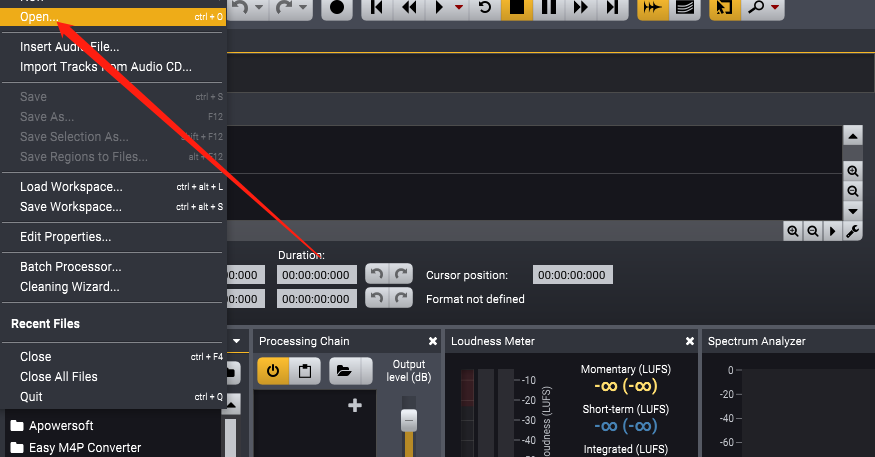
Task: Toggle loop playback mode
Action: click(x=485, y=8)
